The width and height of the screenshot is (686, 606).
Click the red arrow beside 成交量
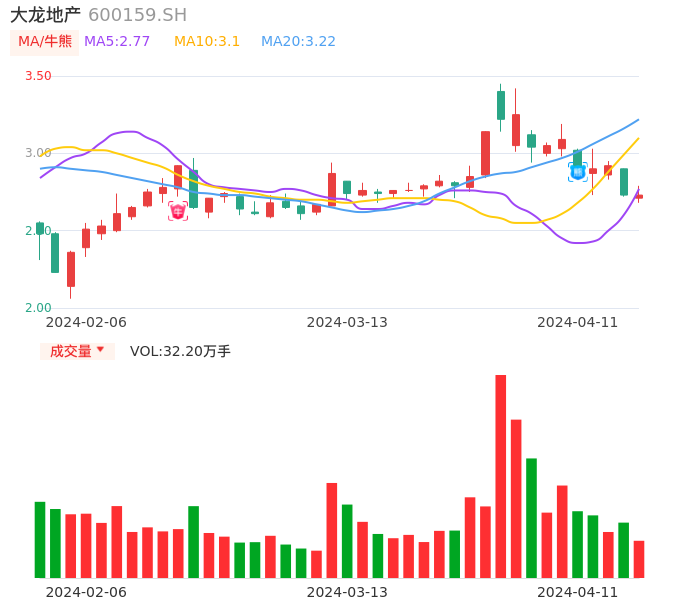point(100,350)
